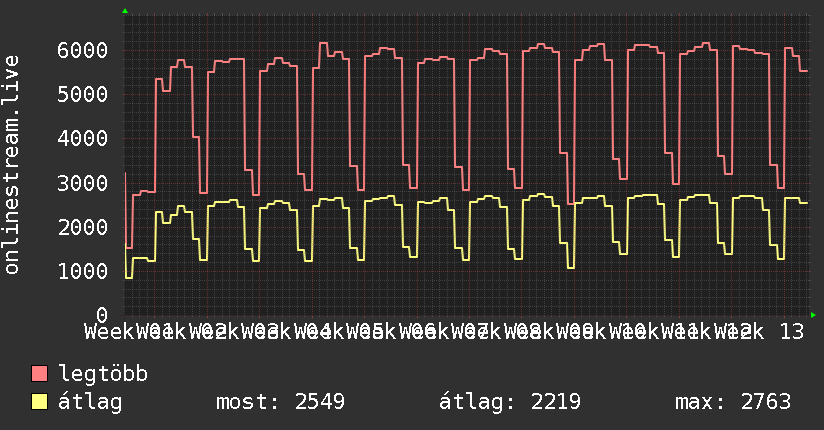Click the 0 y-axis label

point(102,315)
